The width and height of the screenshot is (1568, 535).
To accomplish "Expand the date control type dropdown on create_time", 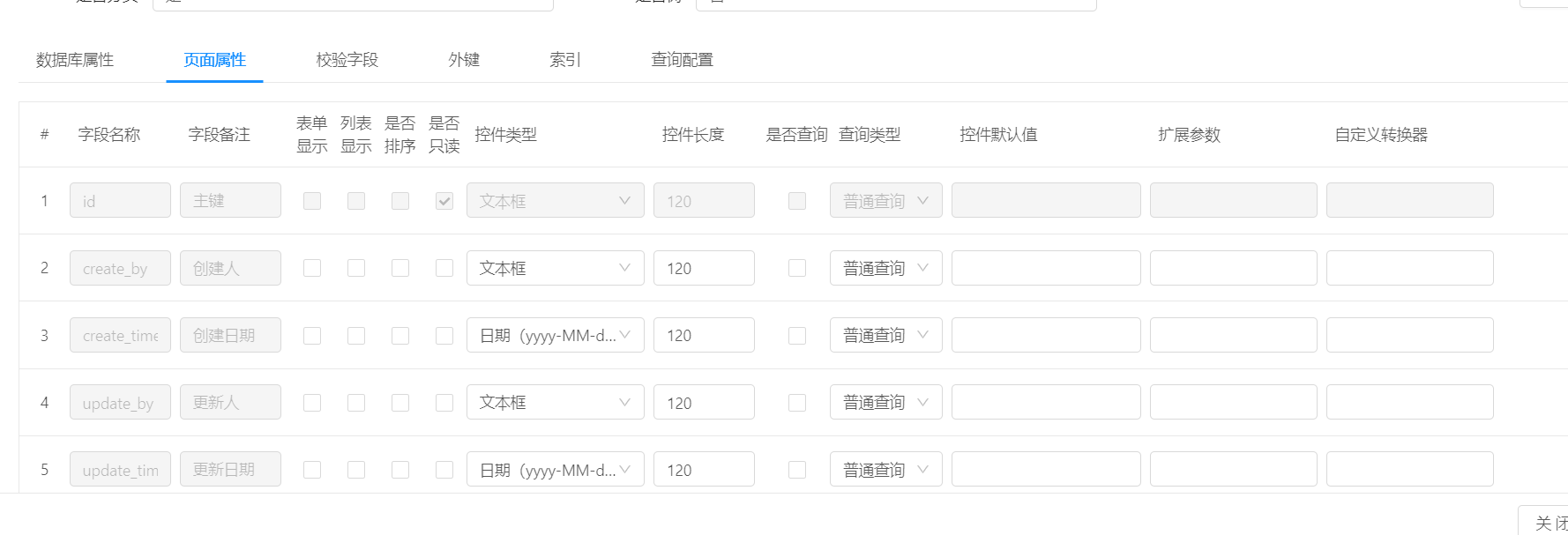I will coord(555,335).
